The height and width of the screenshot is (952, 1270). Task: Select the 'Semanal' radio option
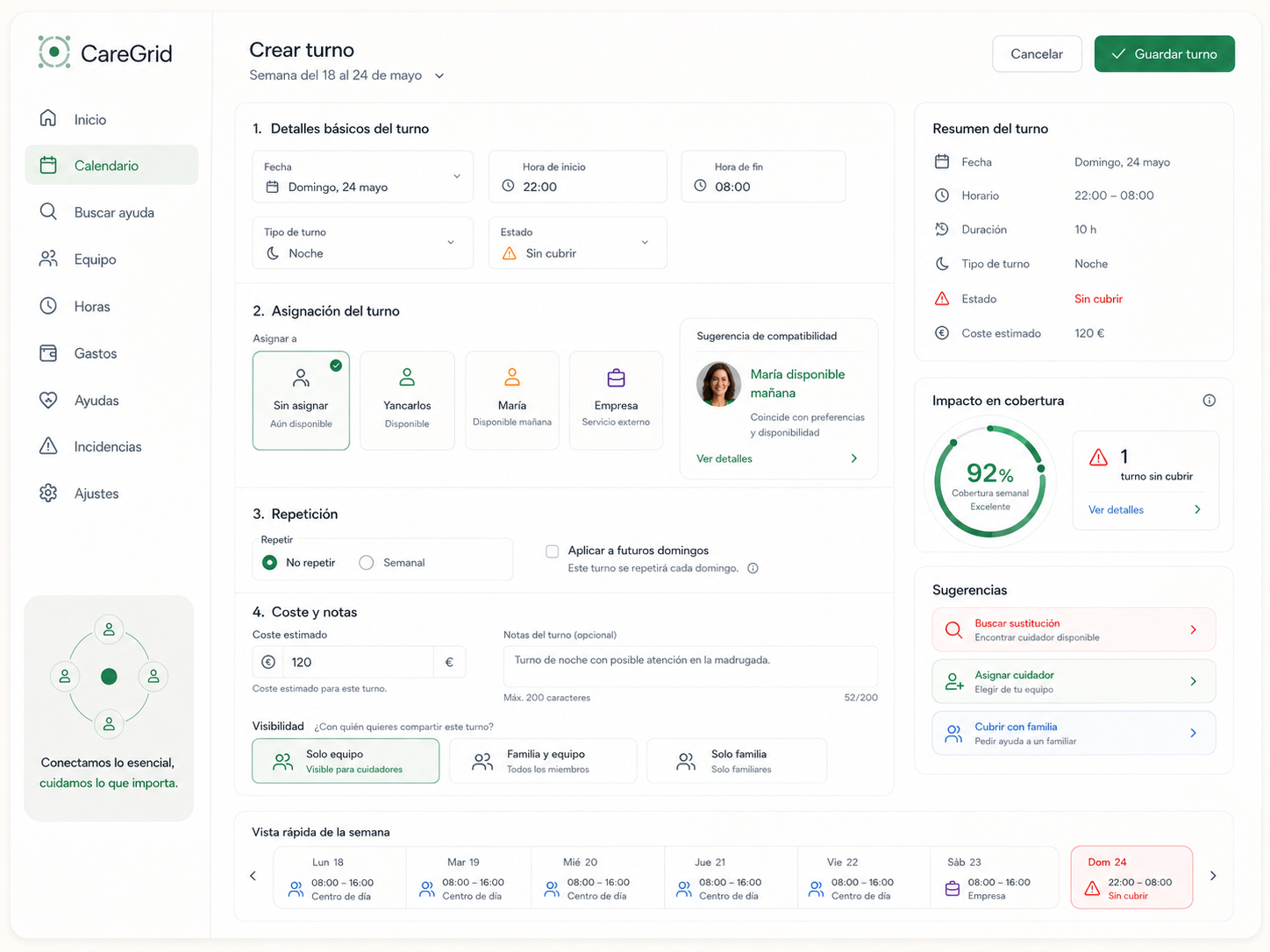367,563
